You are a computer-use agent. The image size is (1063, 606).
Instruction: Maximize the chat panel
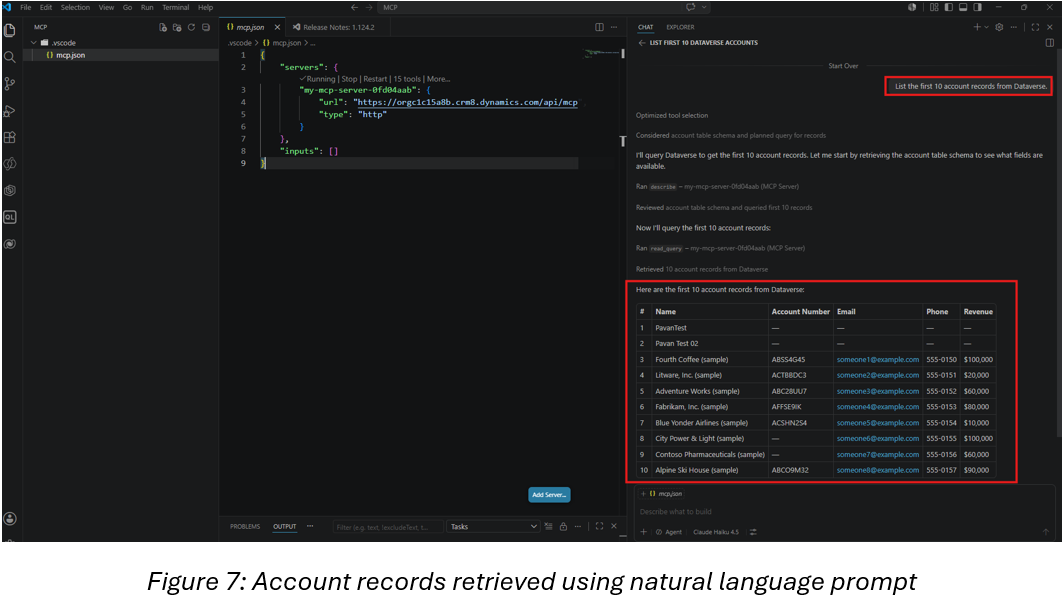click(1035, 27)
